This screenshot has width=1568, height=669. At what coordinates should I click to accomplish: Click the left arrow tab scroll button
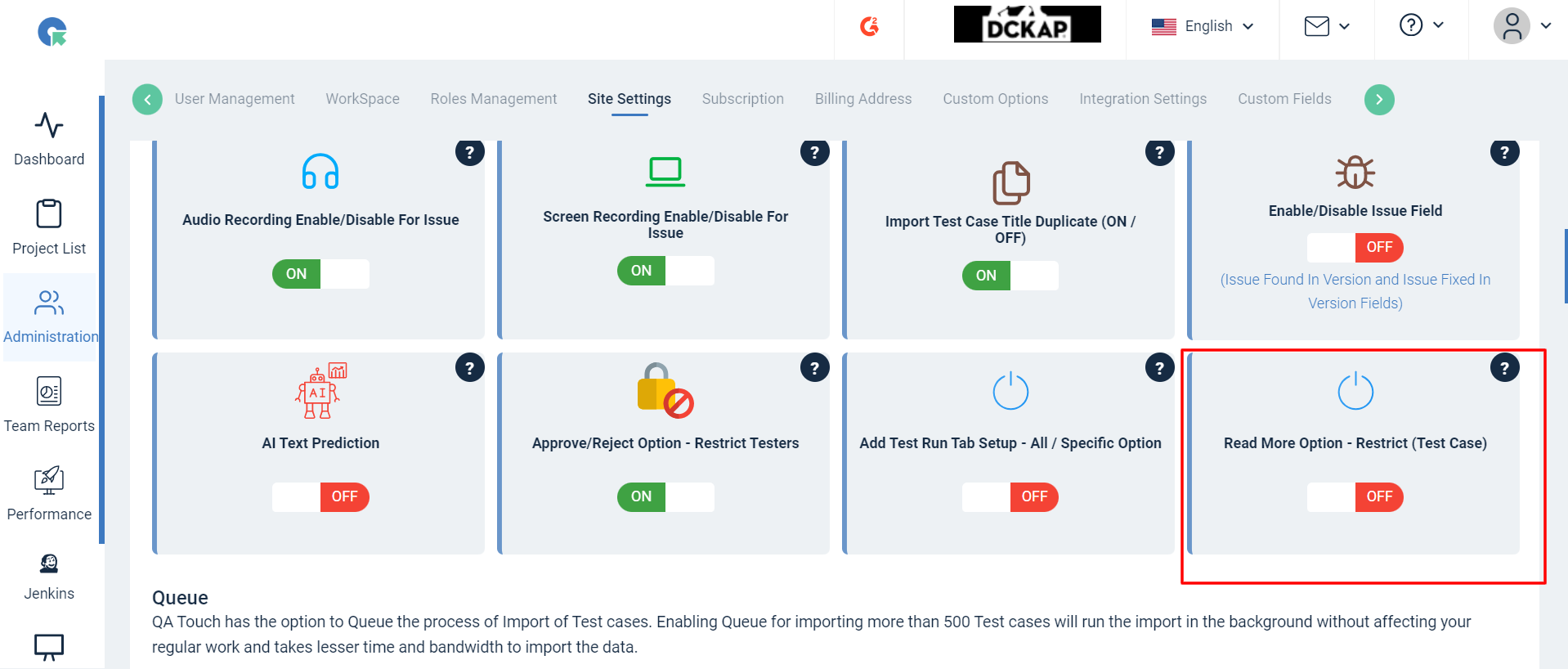pyautogui.click(x=147, y=100)
